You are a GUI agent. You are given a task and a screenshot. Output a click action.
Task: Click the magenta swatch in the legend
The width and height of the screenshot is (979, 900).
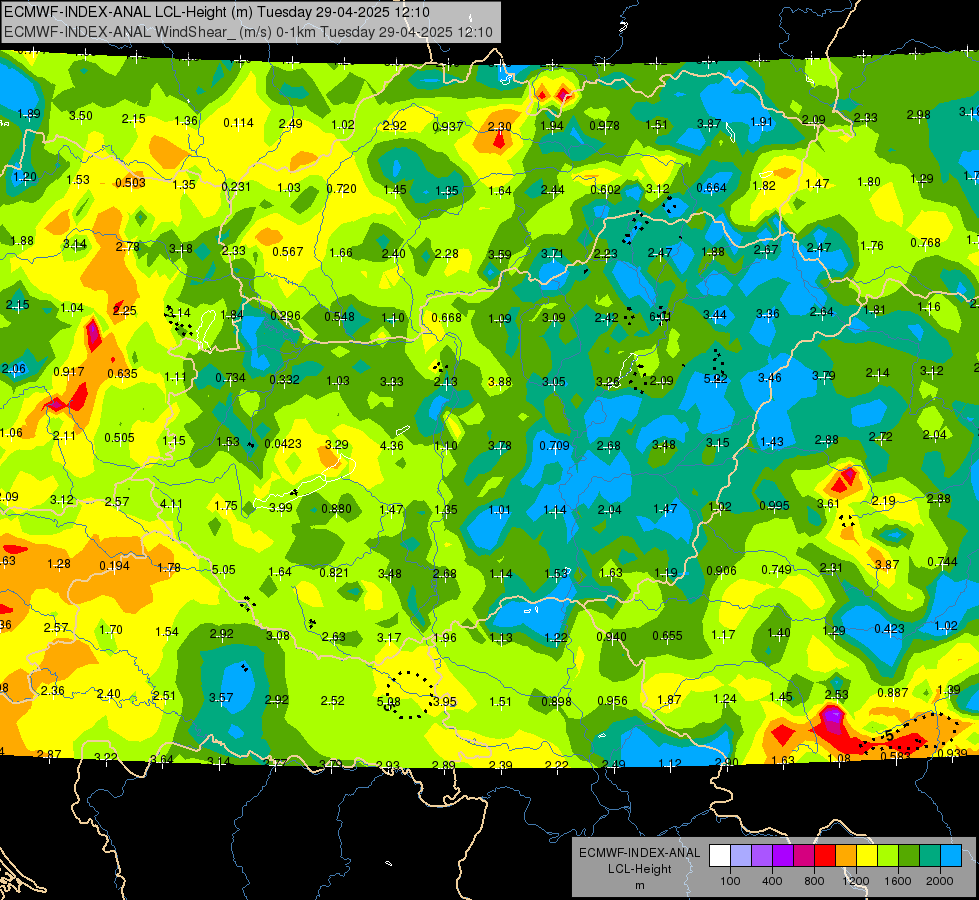click(804, 856)
